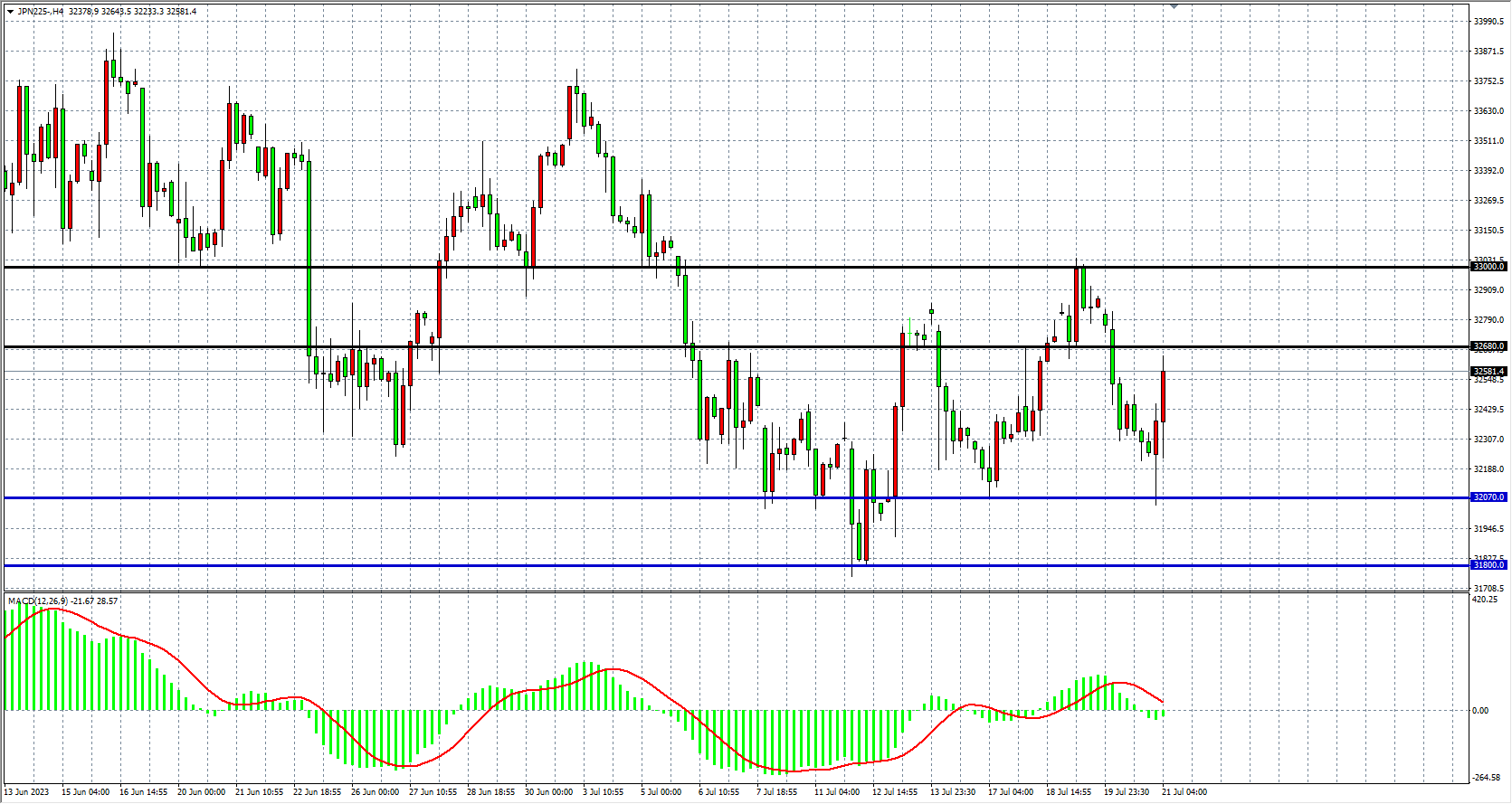
Task: Click the MACD zero level 0.00 label
Action: coord(1480,711)
